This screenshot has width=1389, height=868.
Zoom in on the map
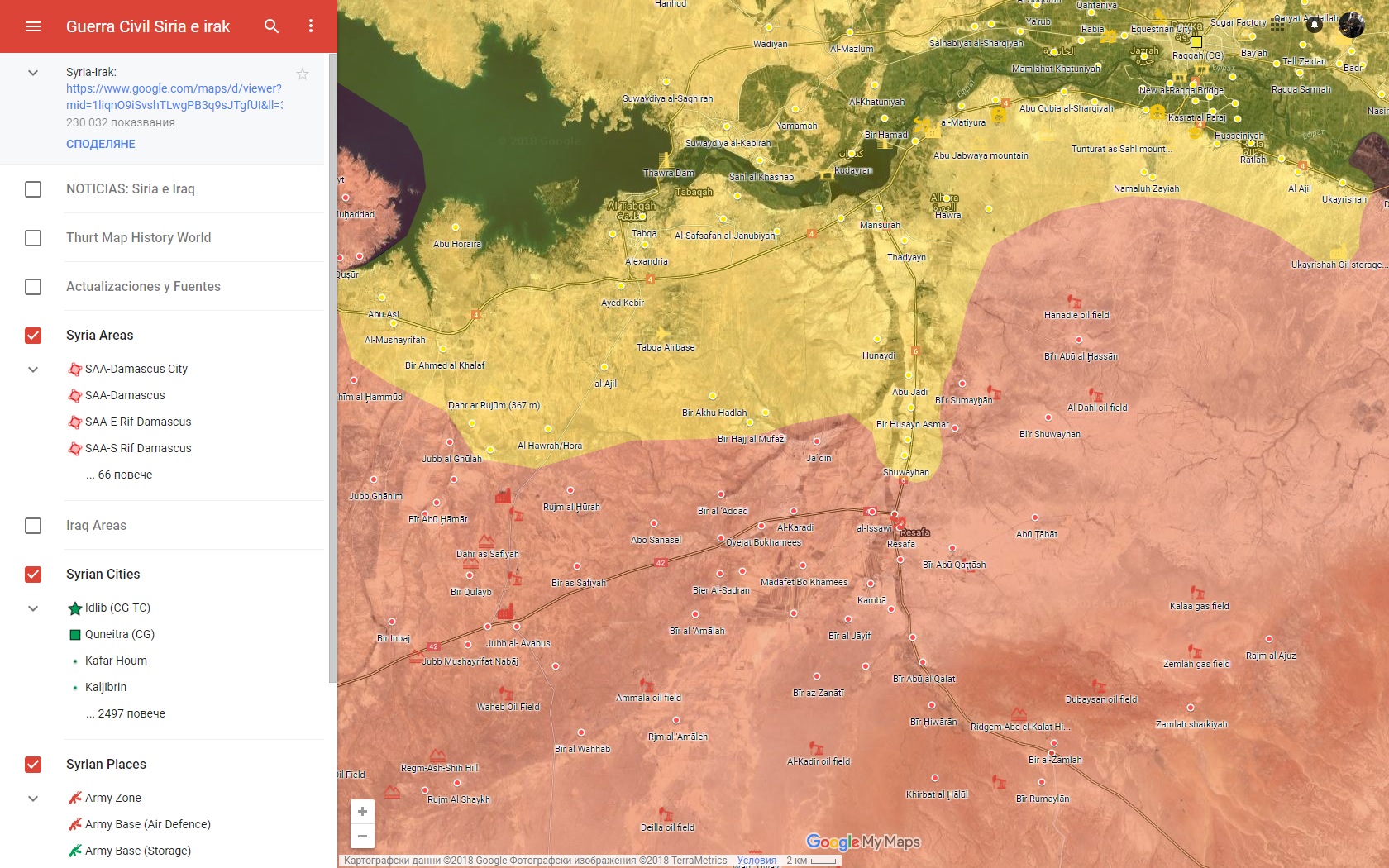(x=362, y=812)
